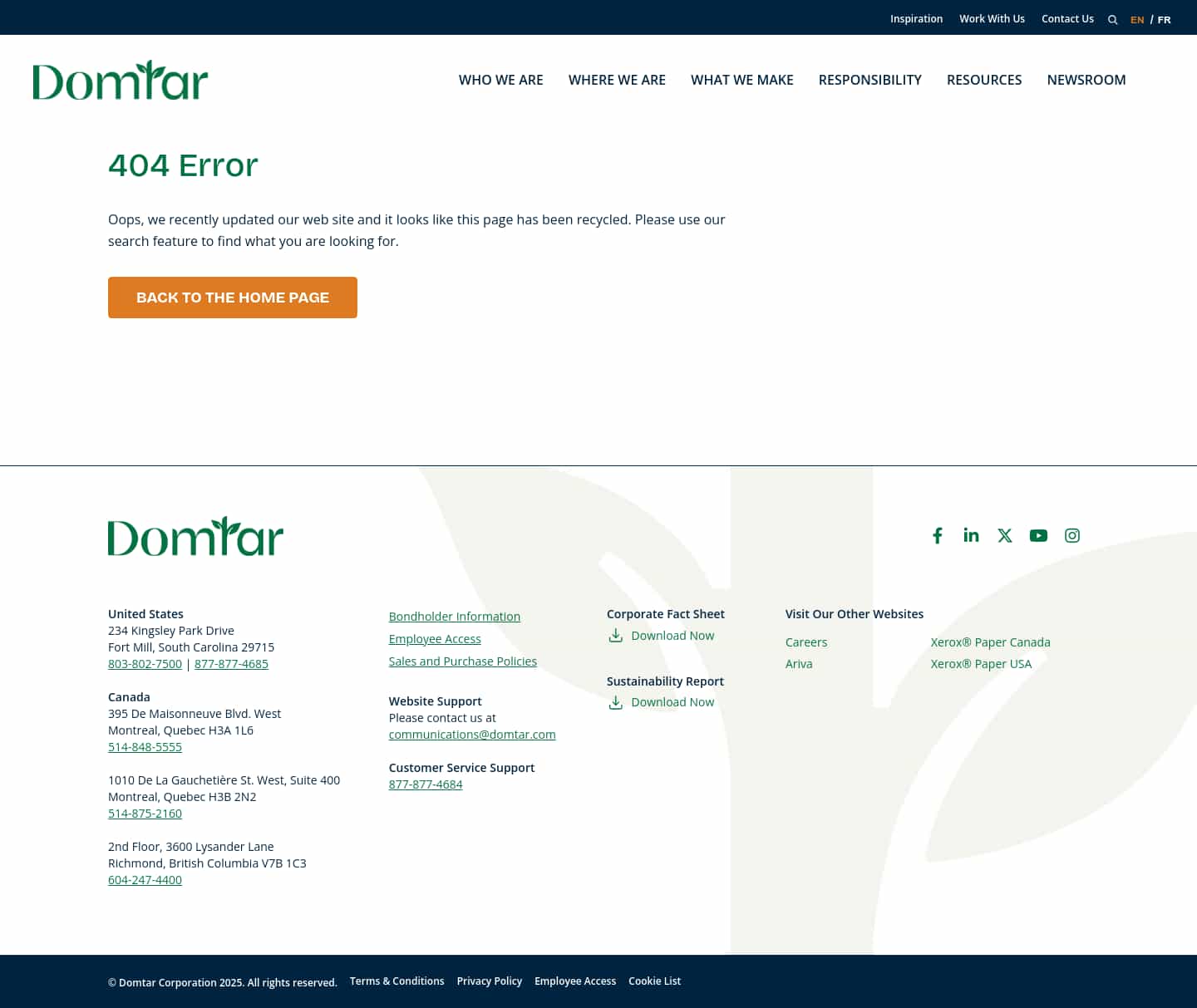Call Montreal number 514-875-2160

(145, 814)
